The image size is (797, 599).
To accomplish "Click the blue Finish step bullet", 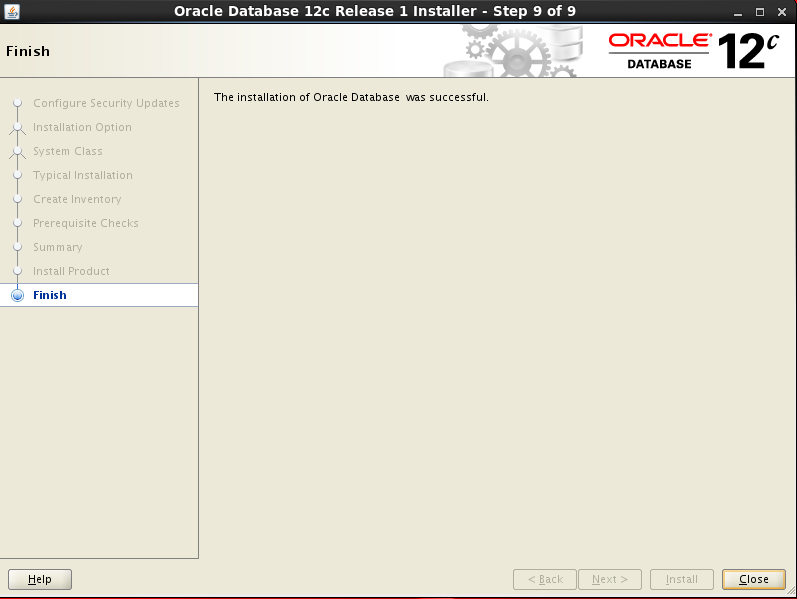I will tap(17, 295).
